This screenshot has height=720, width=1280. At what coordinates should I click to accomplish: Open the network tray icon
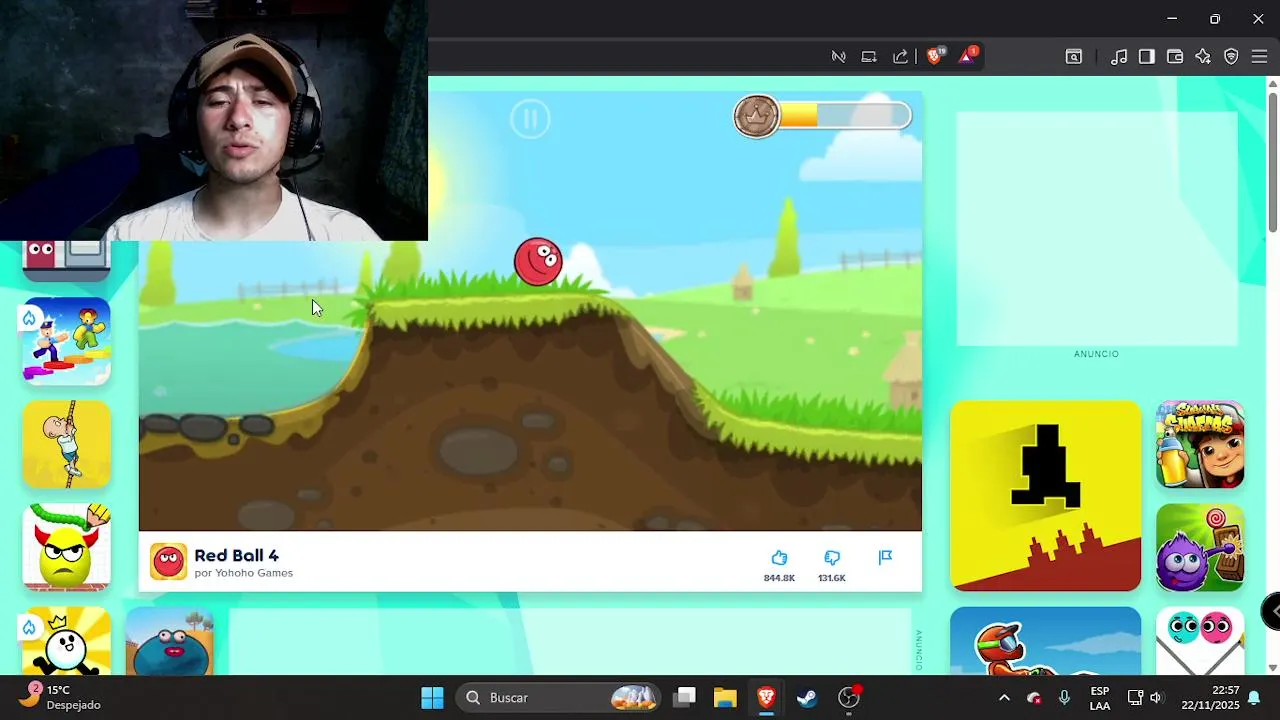click(1135, 698)
